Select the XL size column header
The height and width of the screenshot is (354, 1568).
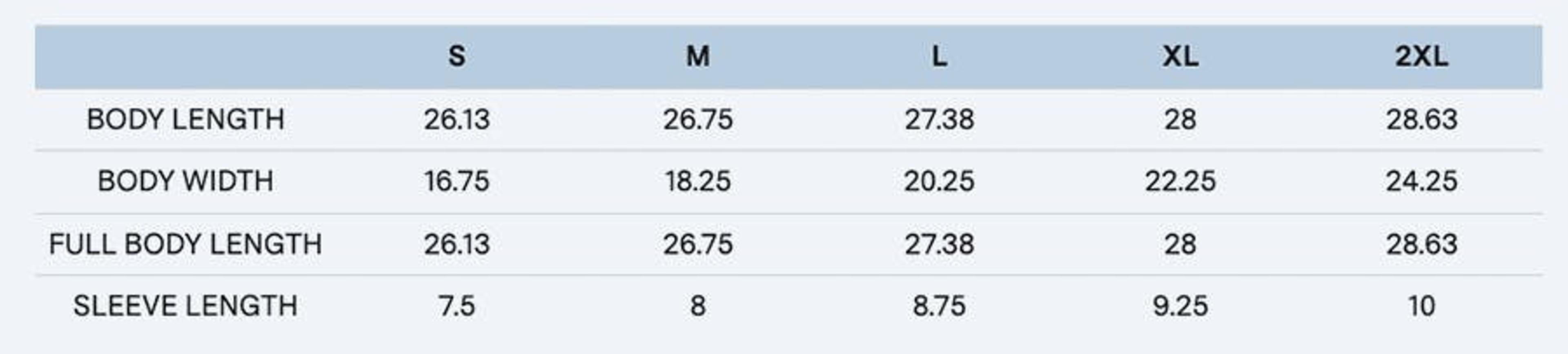coord(1180,57)
